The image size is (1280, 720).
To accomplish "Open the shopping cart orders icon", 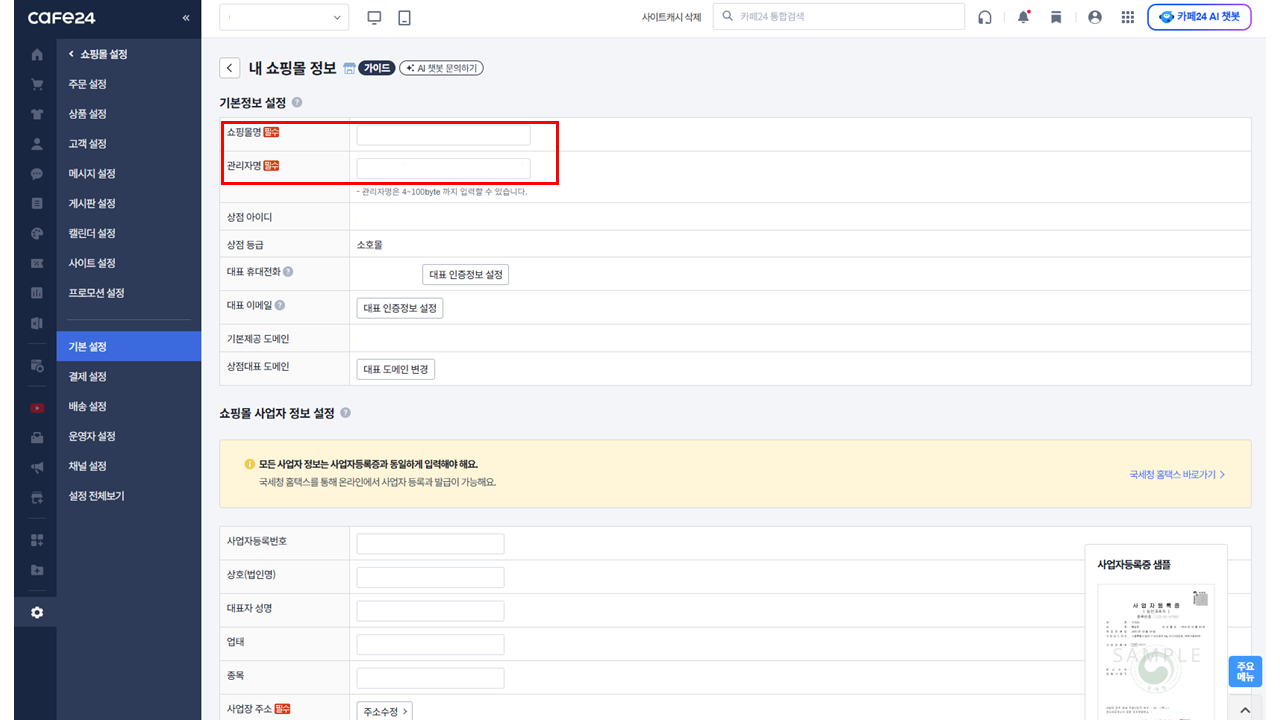I will click(x=37, y=84).
